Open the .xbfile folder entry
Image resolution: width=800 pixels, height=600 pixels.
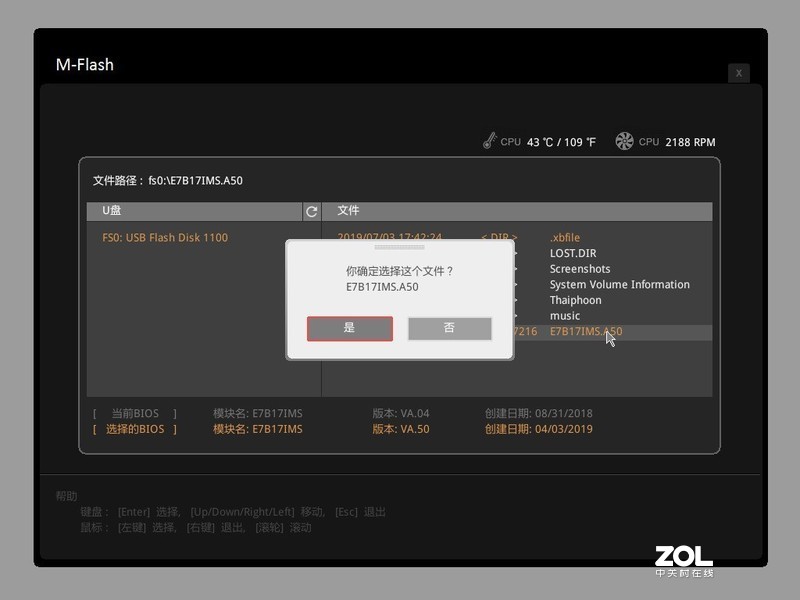[x=563, y=237]
